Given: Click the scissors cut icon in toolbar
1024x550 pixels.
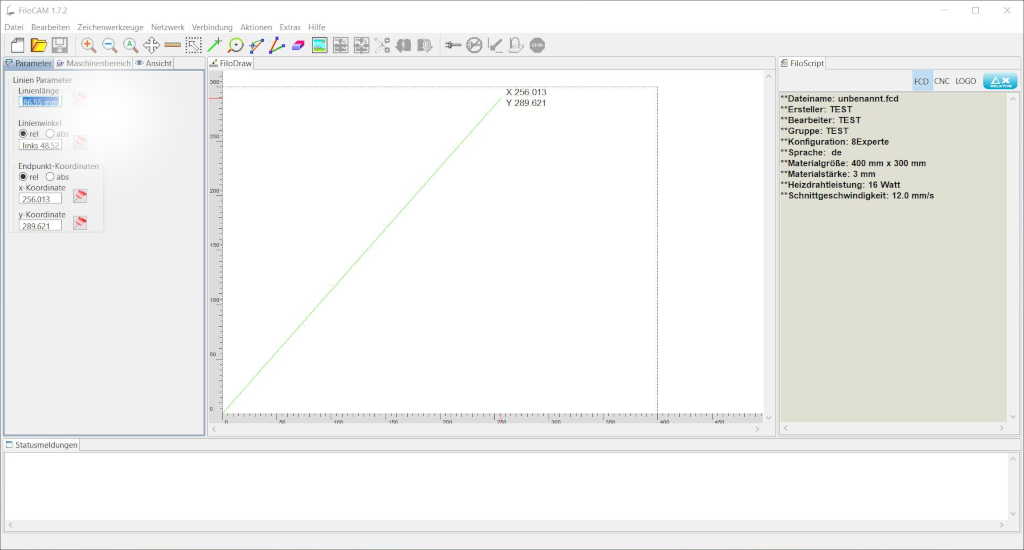Looking at the screenshot, I should pyautogui.click(x=383, y=45).
